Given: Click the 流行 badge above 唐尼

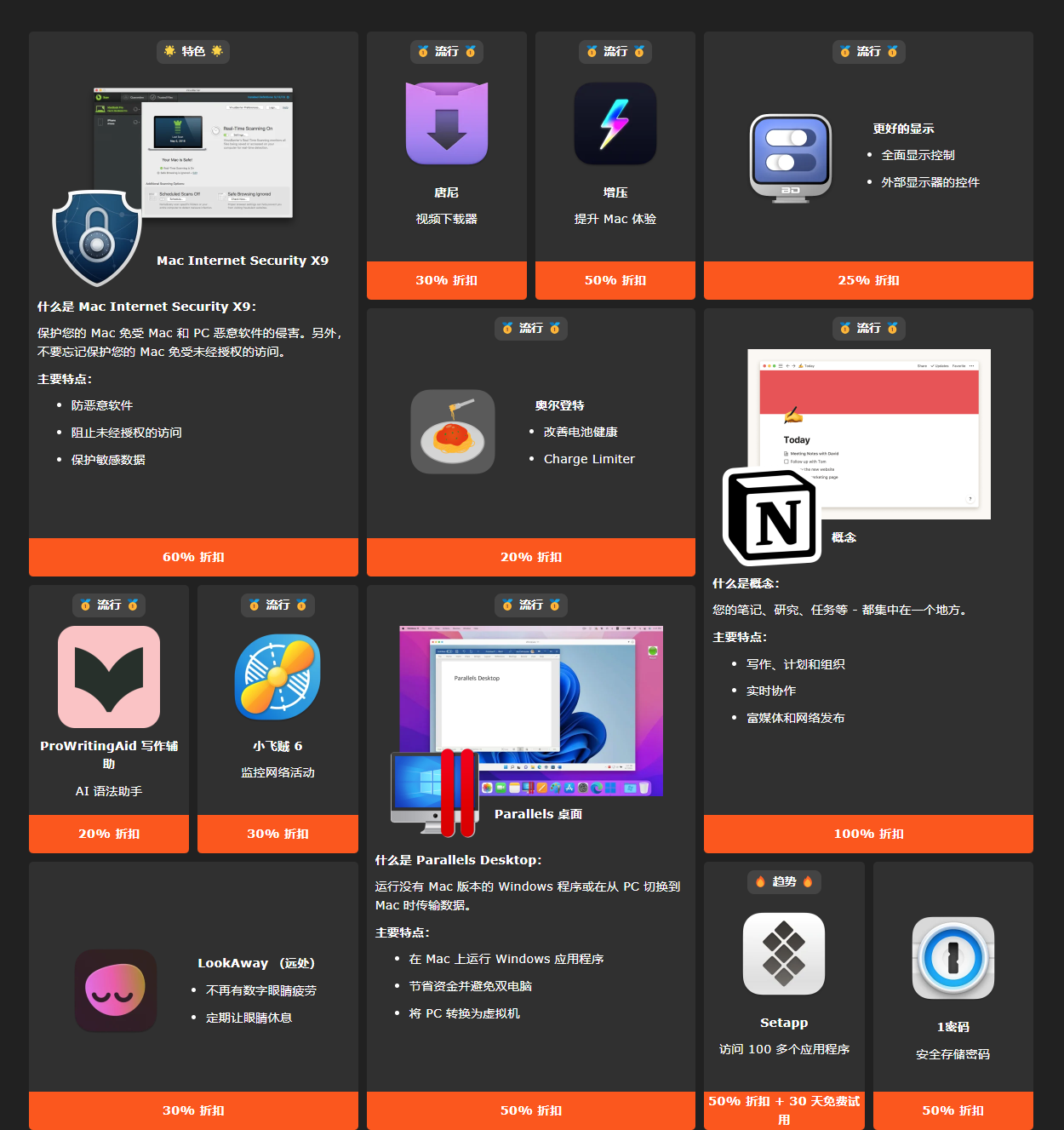Looking at the screenshot, I should (447, 51).
